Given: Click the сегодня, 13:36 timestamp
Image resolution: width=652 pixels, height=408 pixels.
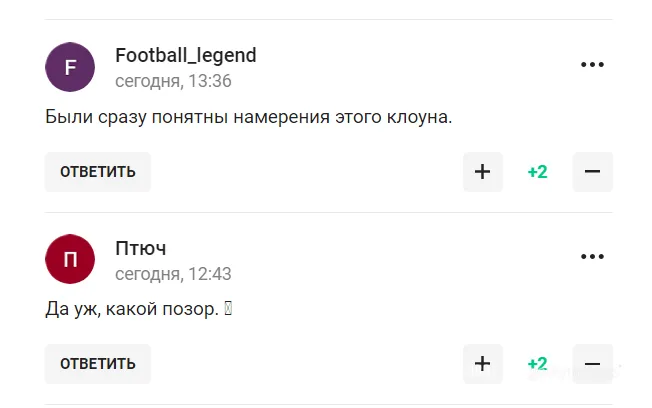Looking at the screenshot, I should [x=173, y=81].
